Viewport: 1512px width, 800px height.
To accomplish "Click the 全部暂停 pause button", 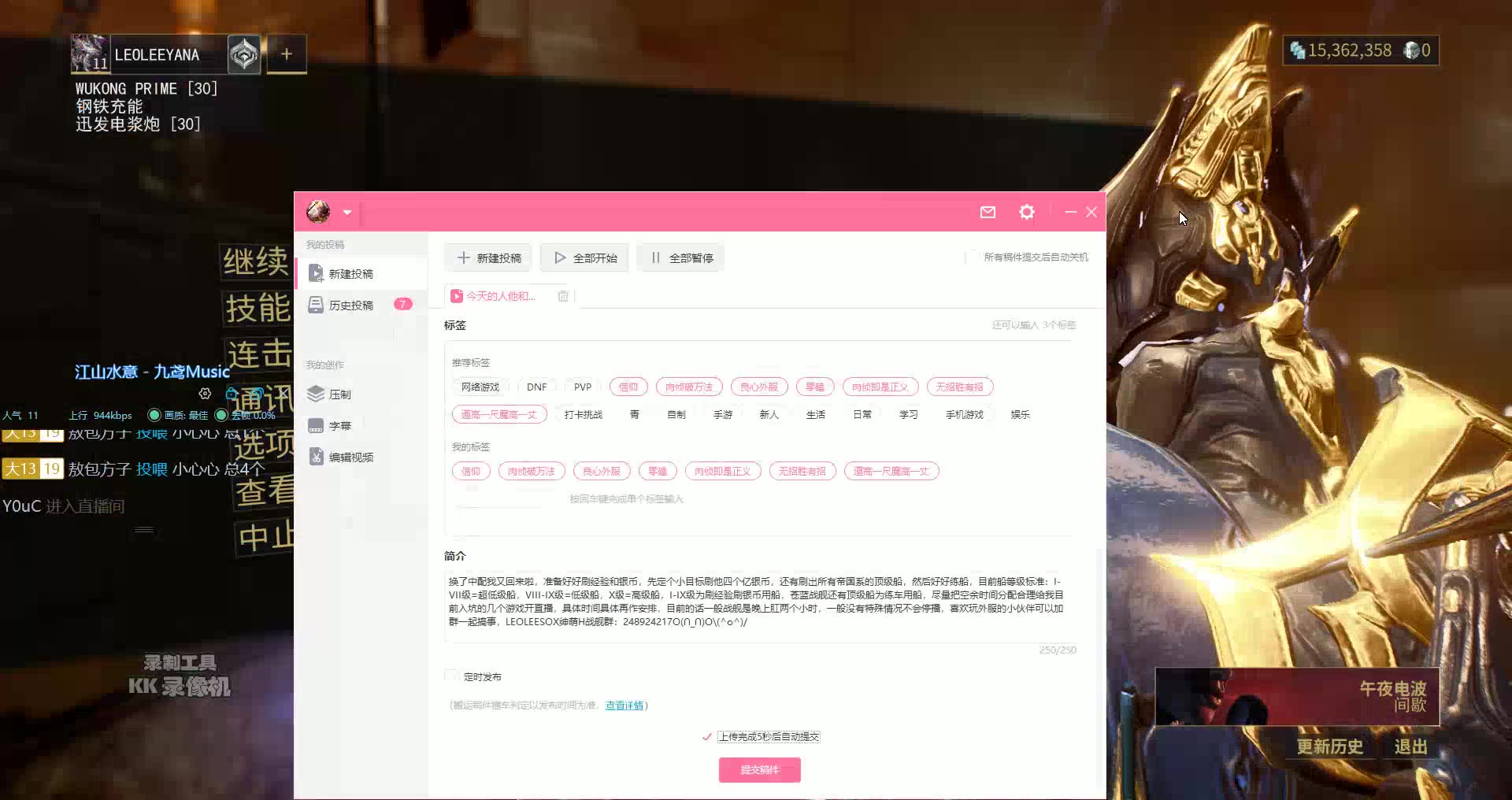I will click(680, 257).
